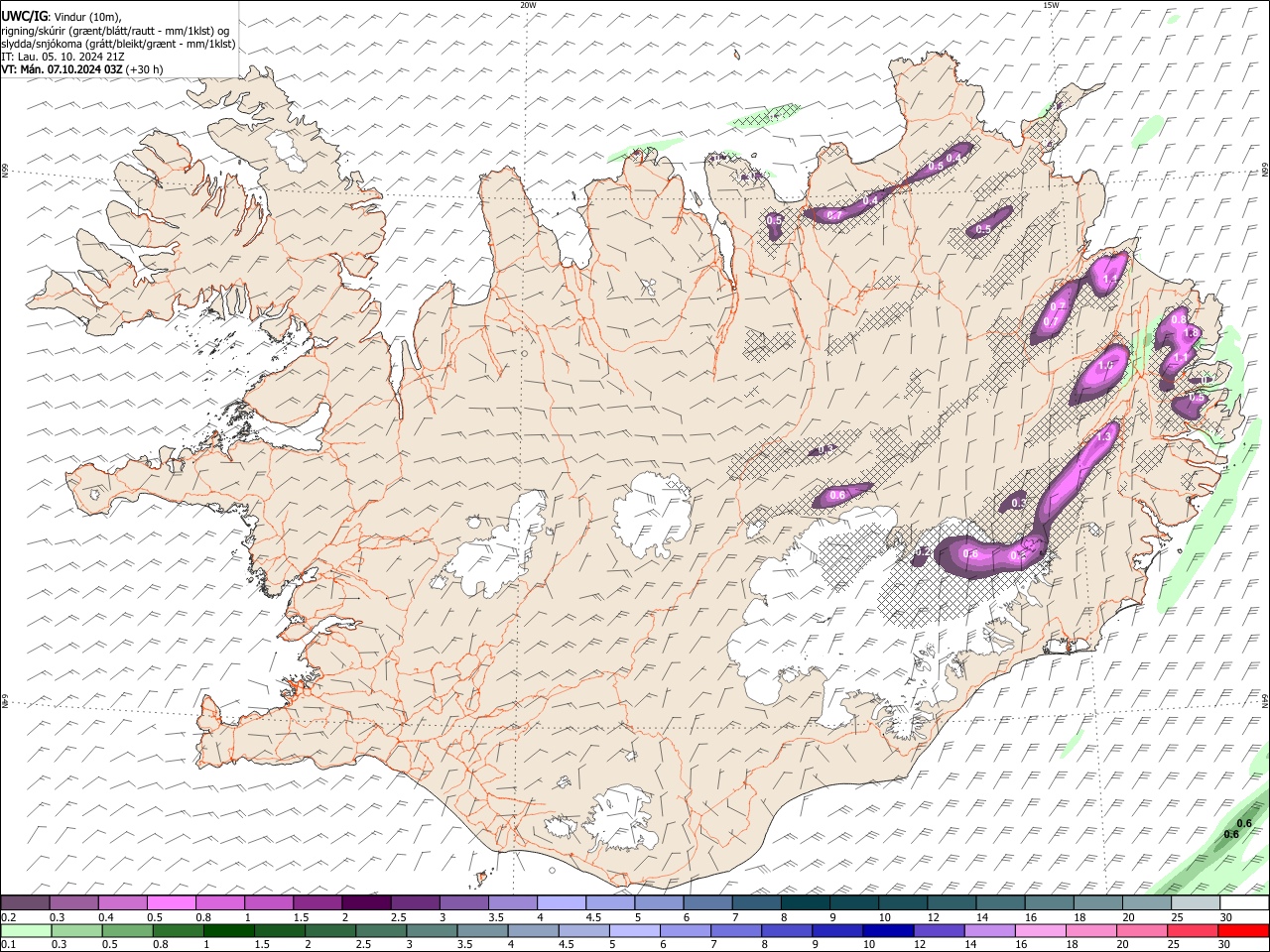
Task: Pick the light violet 14–16 rain-scale swatch
Action: (989, 930)
